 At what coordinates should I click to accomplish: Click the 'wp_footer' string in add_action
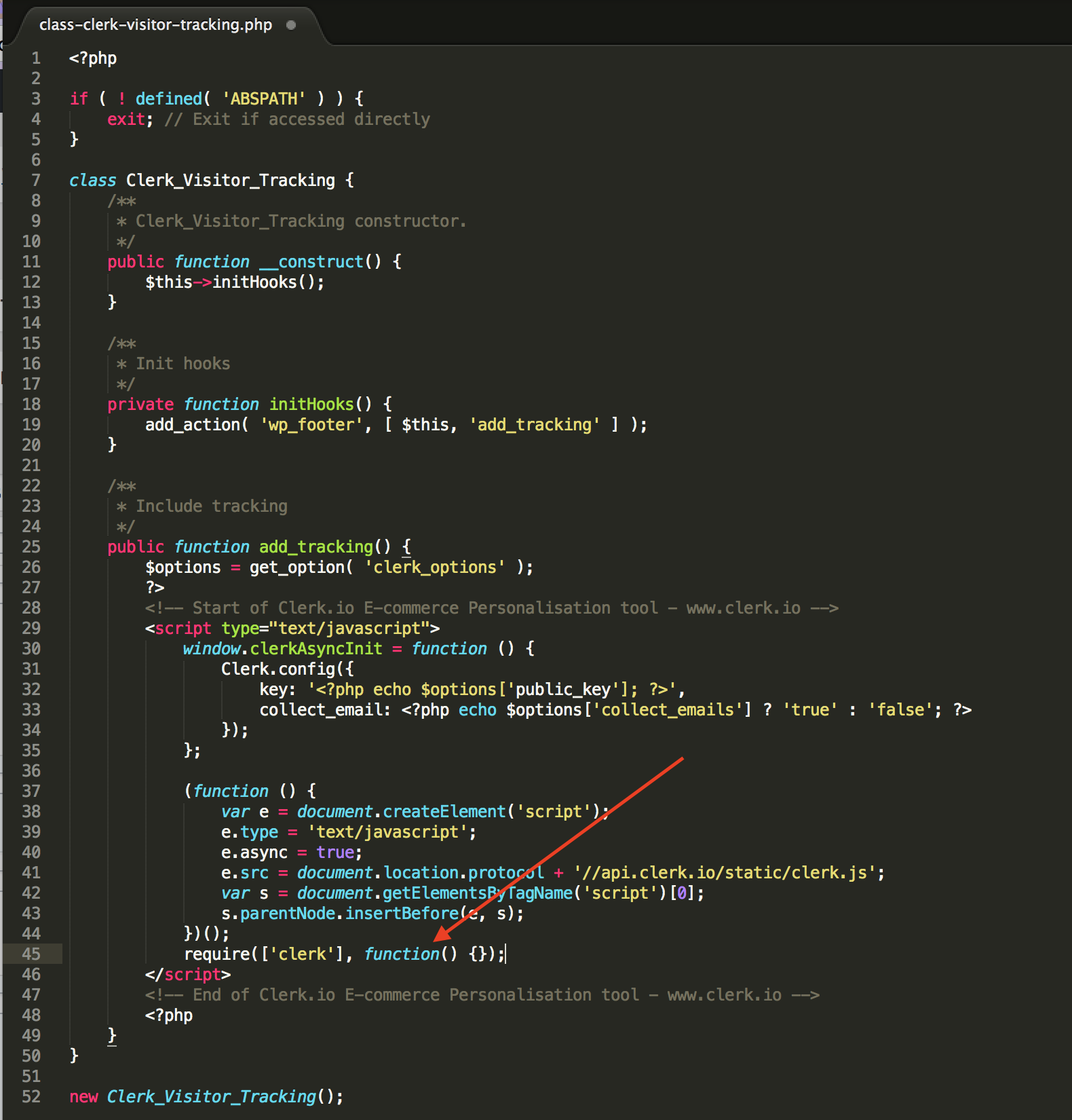coord(311,425)
